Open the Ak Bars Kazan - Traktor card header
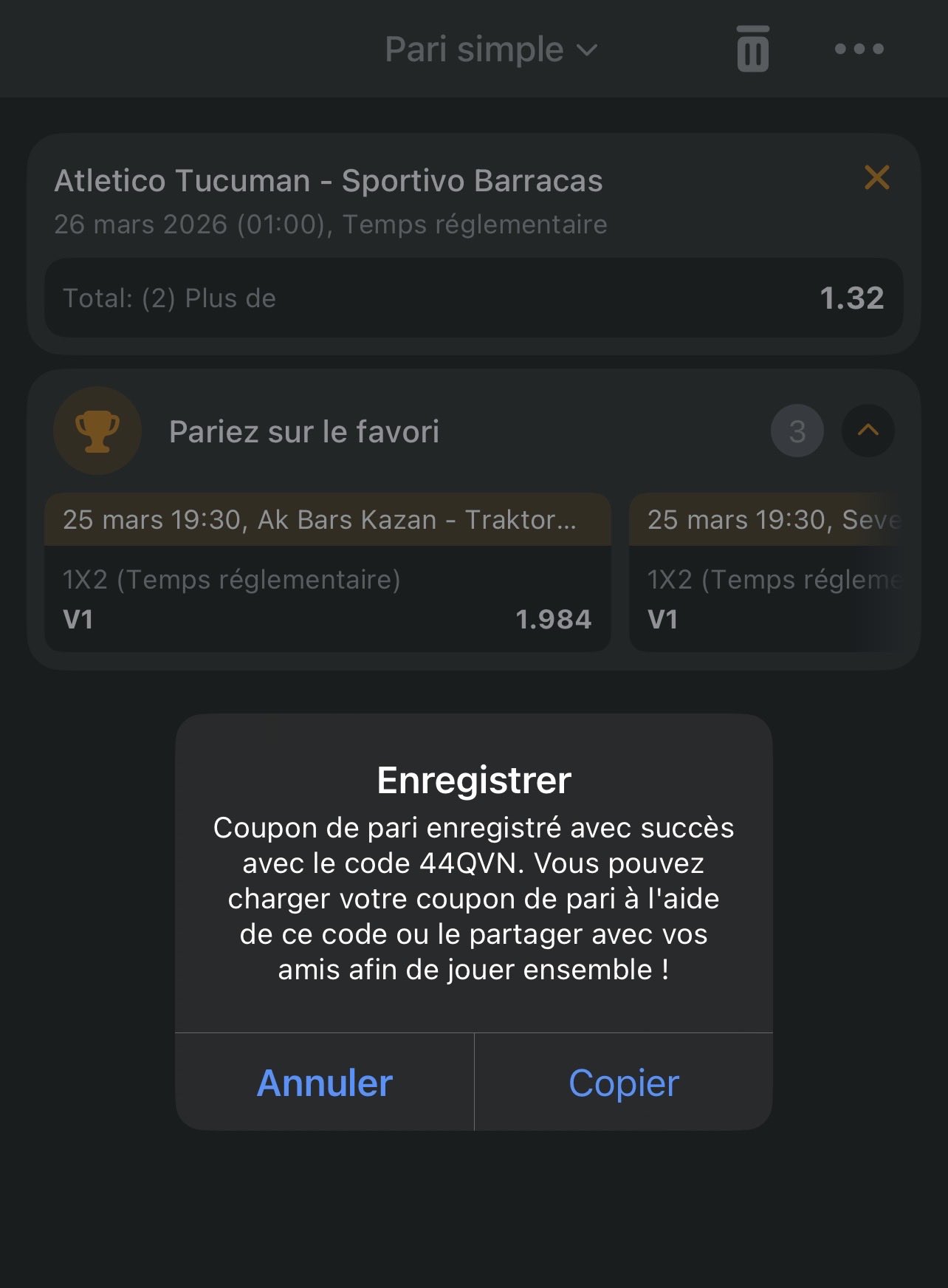The height and width of the screenshot is (1288, 948). click(x=327, y=520)
